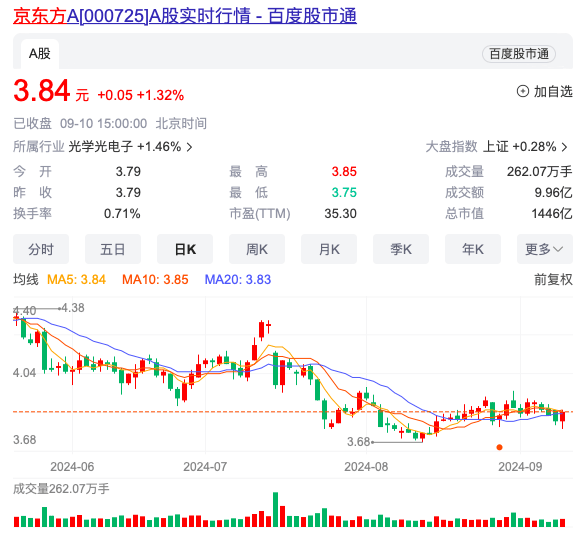581x536 pixels.
Task: Click the 4.38 high price marker
Action: 73,308
